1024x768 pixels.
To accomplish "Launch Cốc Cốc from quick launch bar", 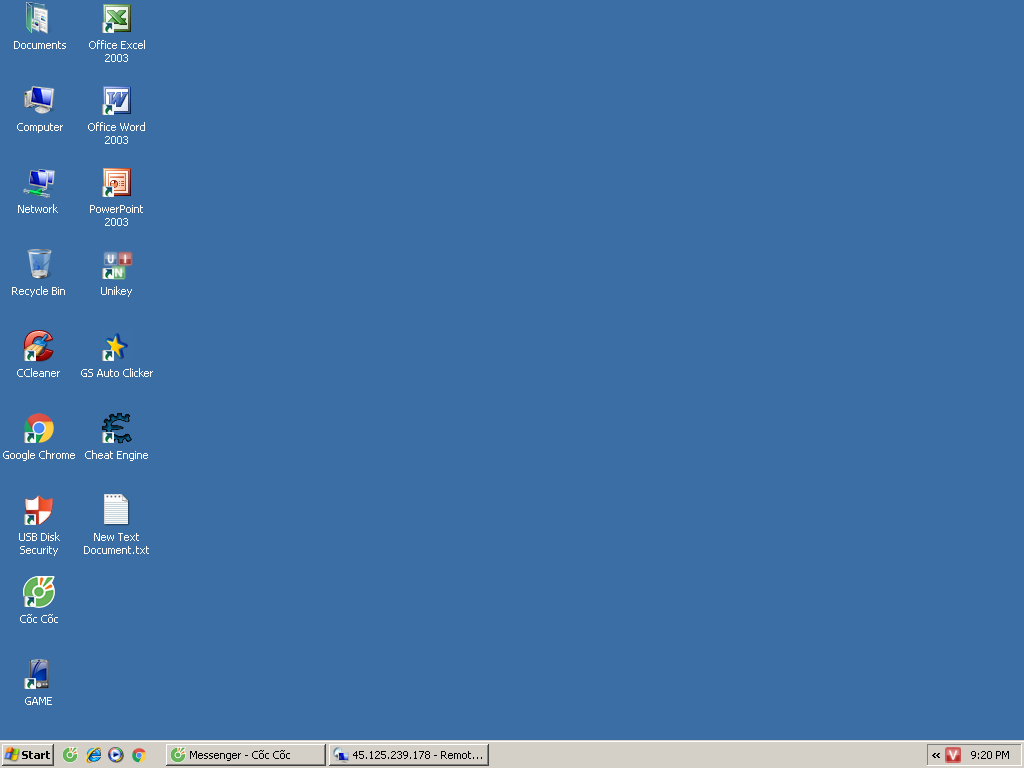I will click(70, 755).
